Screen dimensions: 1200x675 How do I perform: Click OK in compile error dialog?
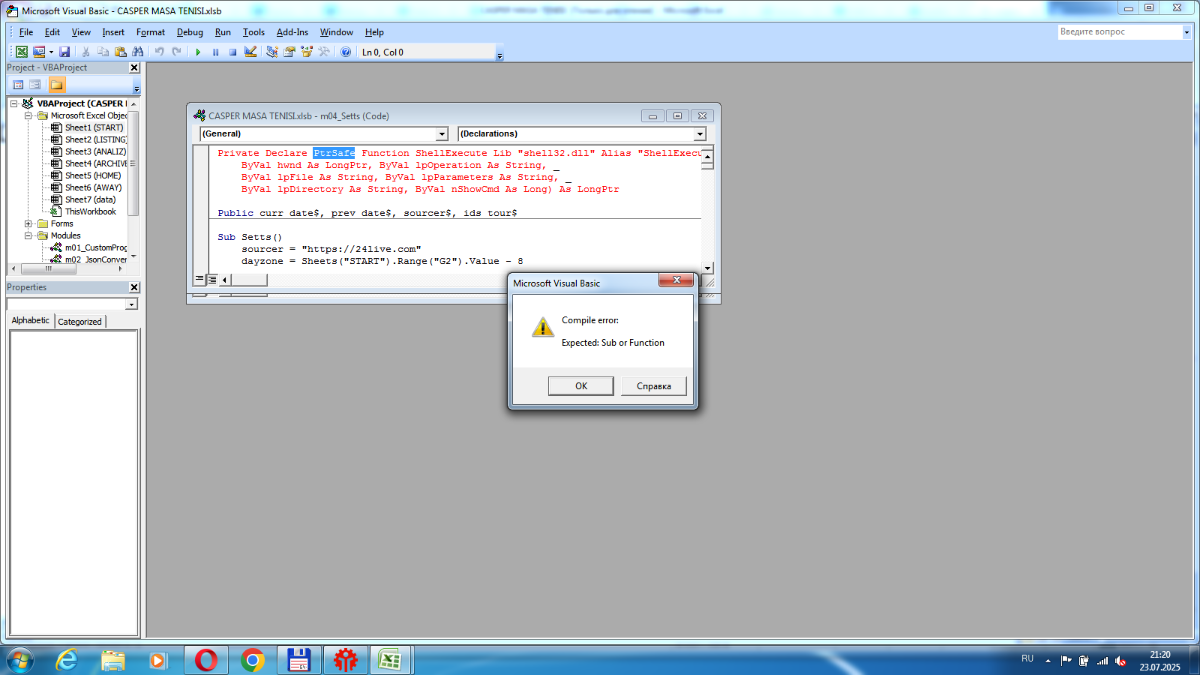581,386
